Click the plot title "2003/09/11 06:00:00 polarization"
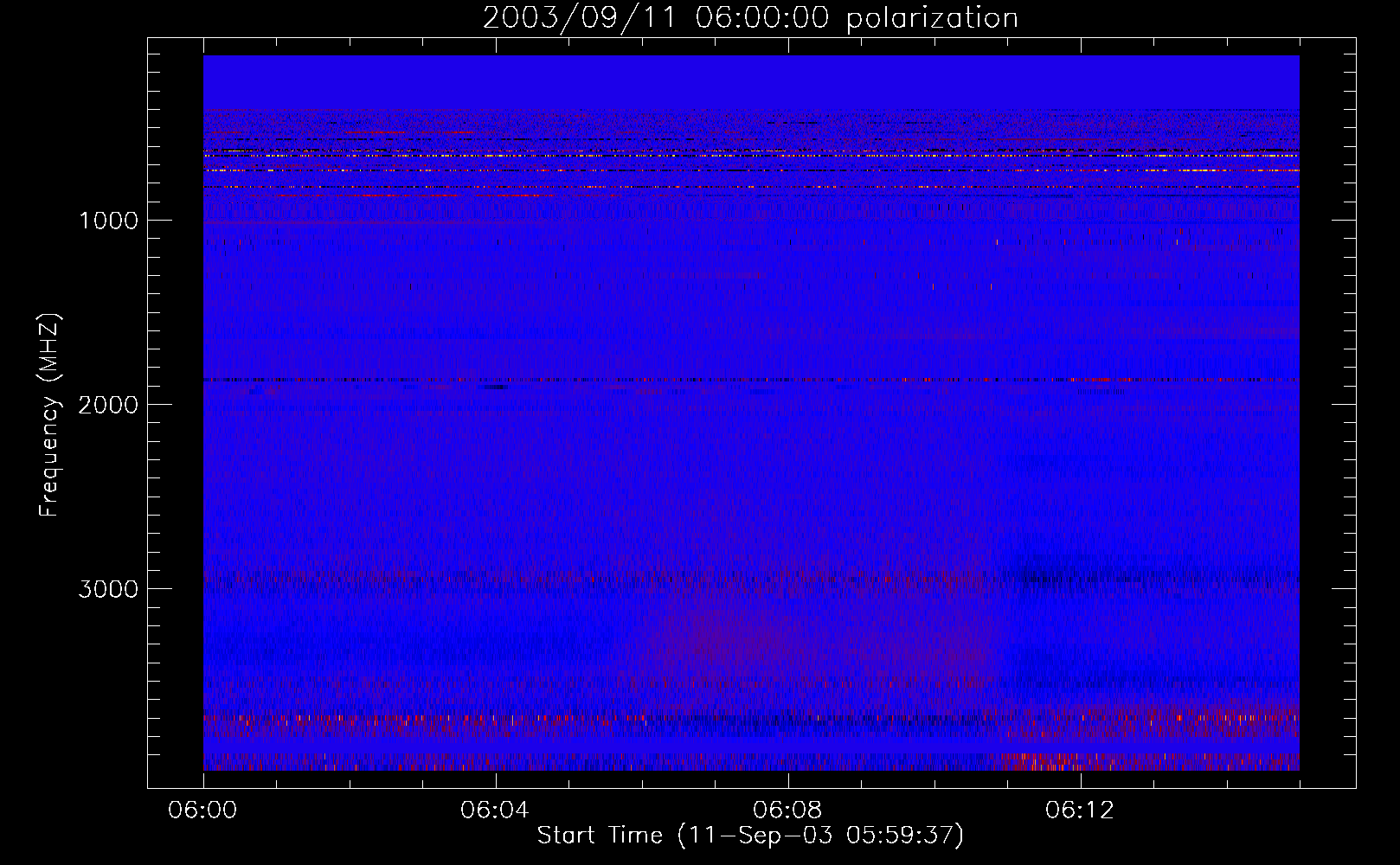Screen dimensions: 1400x865 click(x=750, y=18)
